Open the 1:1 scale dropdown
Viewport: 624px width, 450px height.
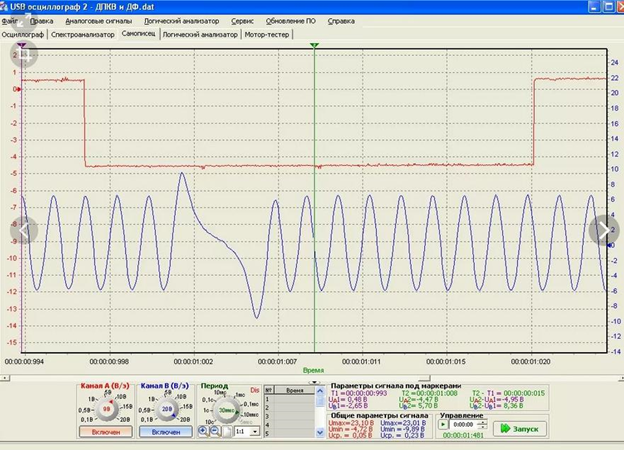click(255, 431)
